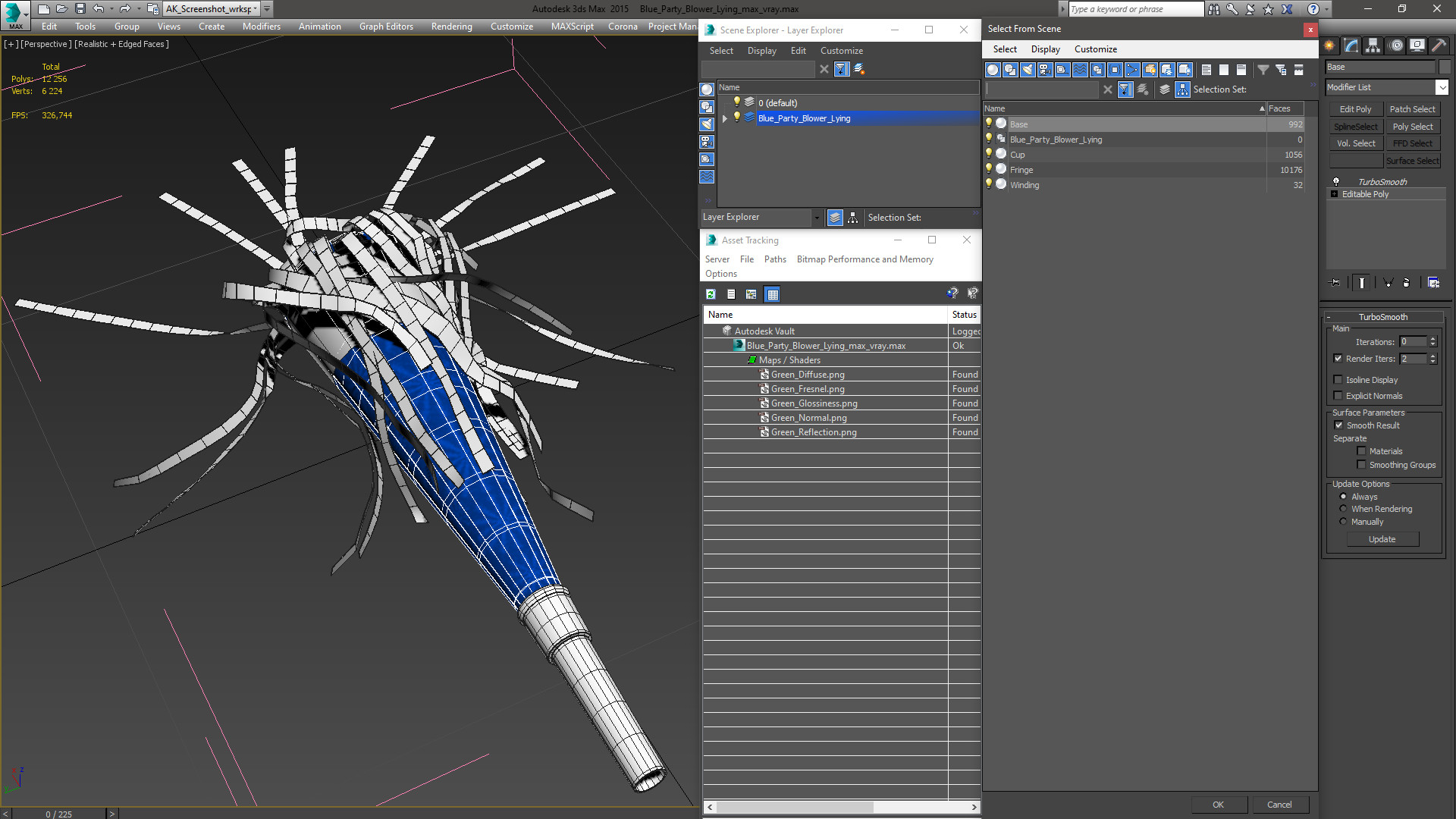Expand Editable Poly plus in modifier stack
The width and height of the screenshot is (1456, 819).
(x=1335, y=194)
